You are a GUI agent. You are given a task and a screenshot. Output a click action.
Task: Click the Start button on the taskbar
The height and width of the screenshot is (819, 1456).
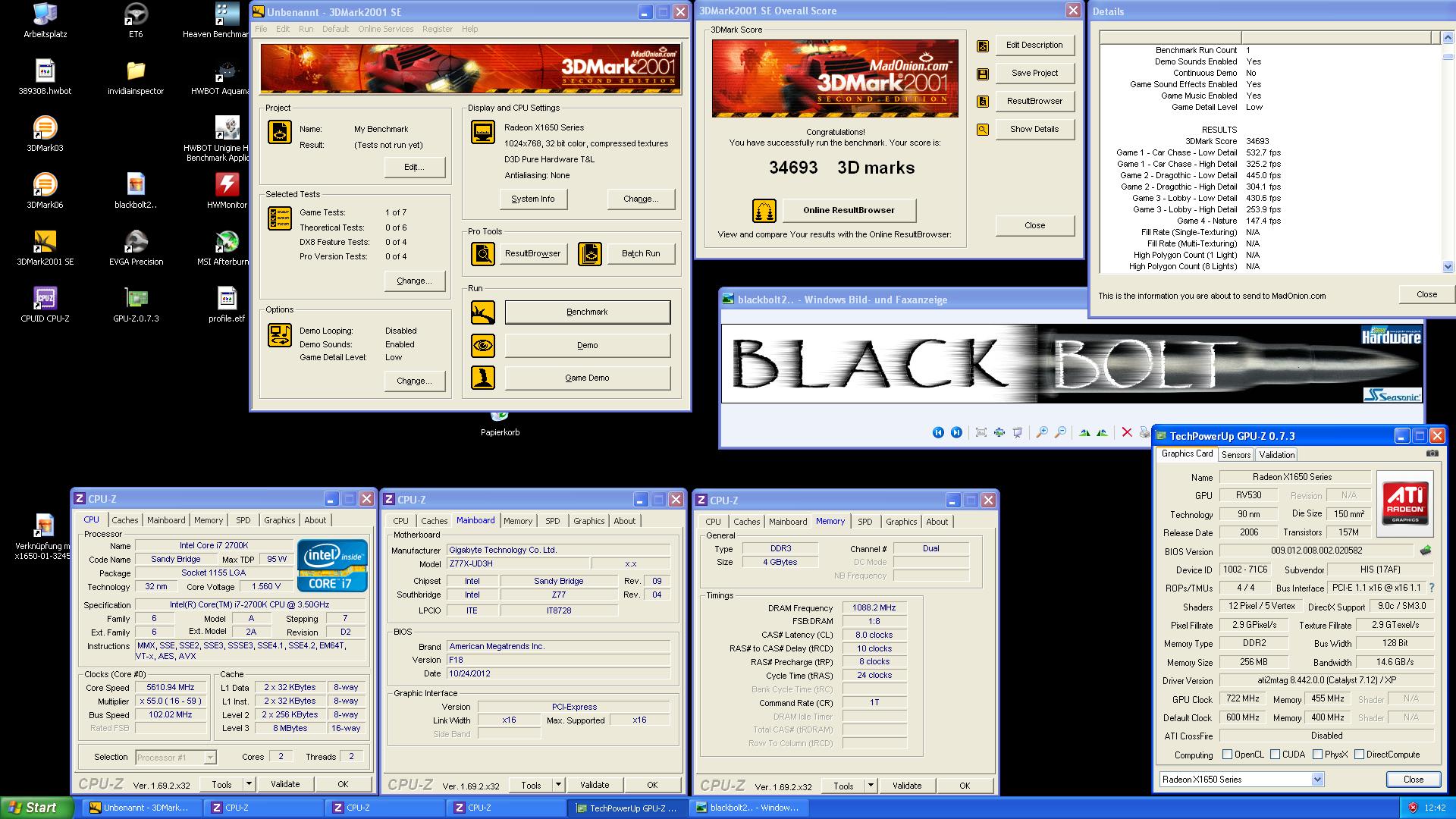[x=36, y=808]
